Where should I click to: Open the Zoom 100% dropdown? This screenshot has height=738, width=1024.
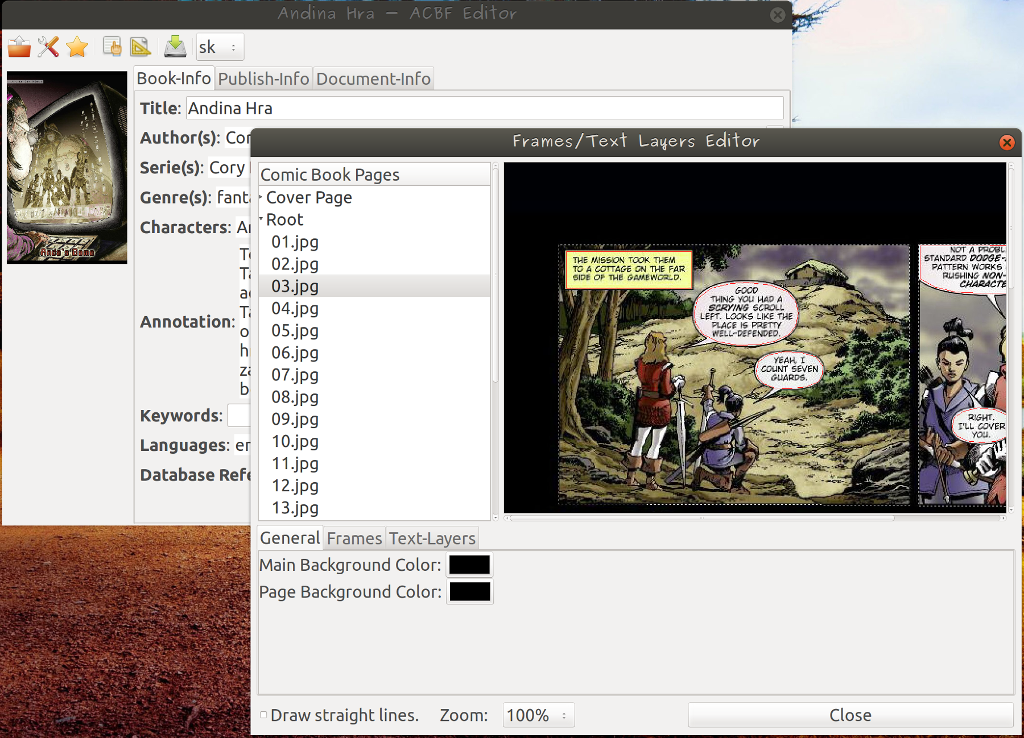coord(539,715)
